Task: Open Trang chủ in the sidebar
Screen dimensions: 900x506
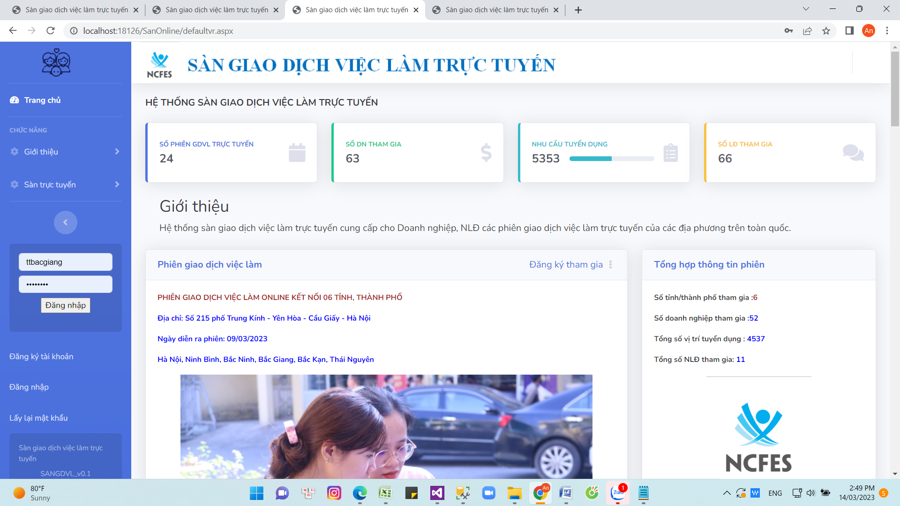Action: coord(36,100)
